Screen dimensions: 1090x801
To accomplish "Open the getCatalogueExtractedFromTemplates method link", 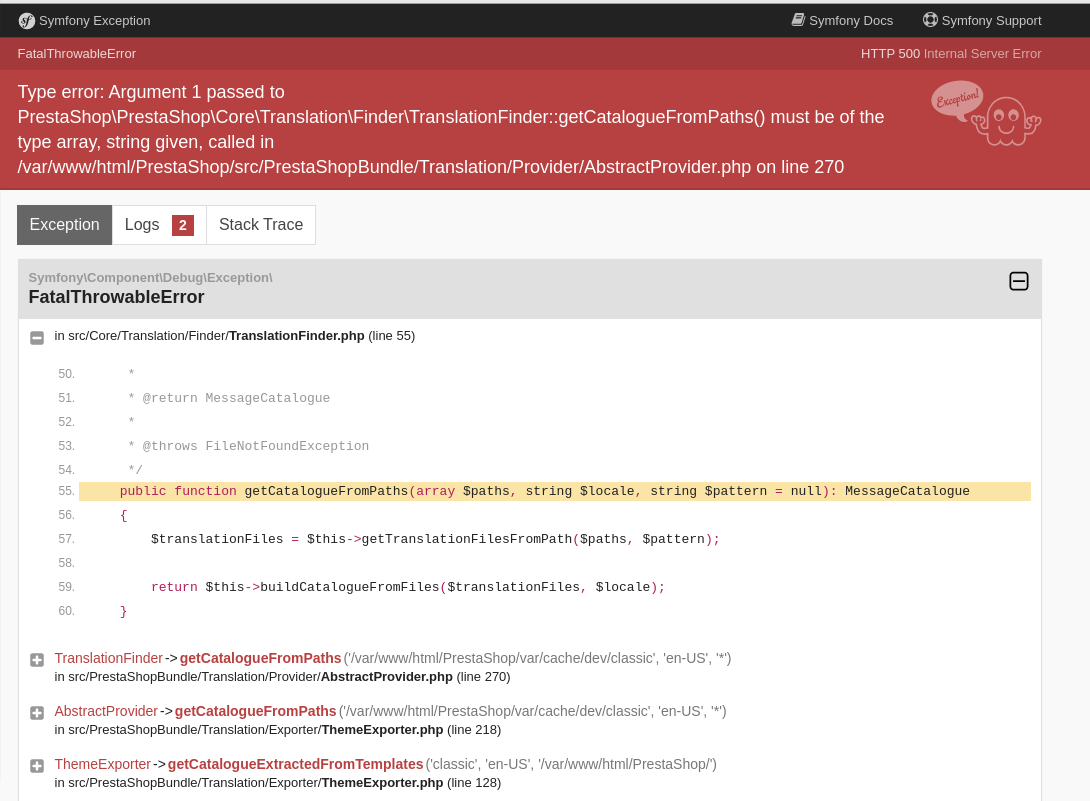I will click(295, 764).
